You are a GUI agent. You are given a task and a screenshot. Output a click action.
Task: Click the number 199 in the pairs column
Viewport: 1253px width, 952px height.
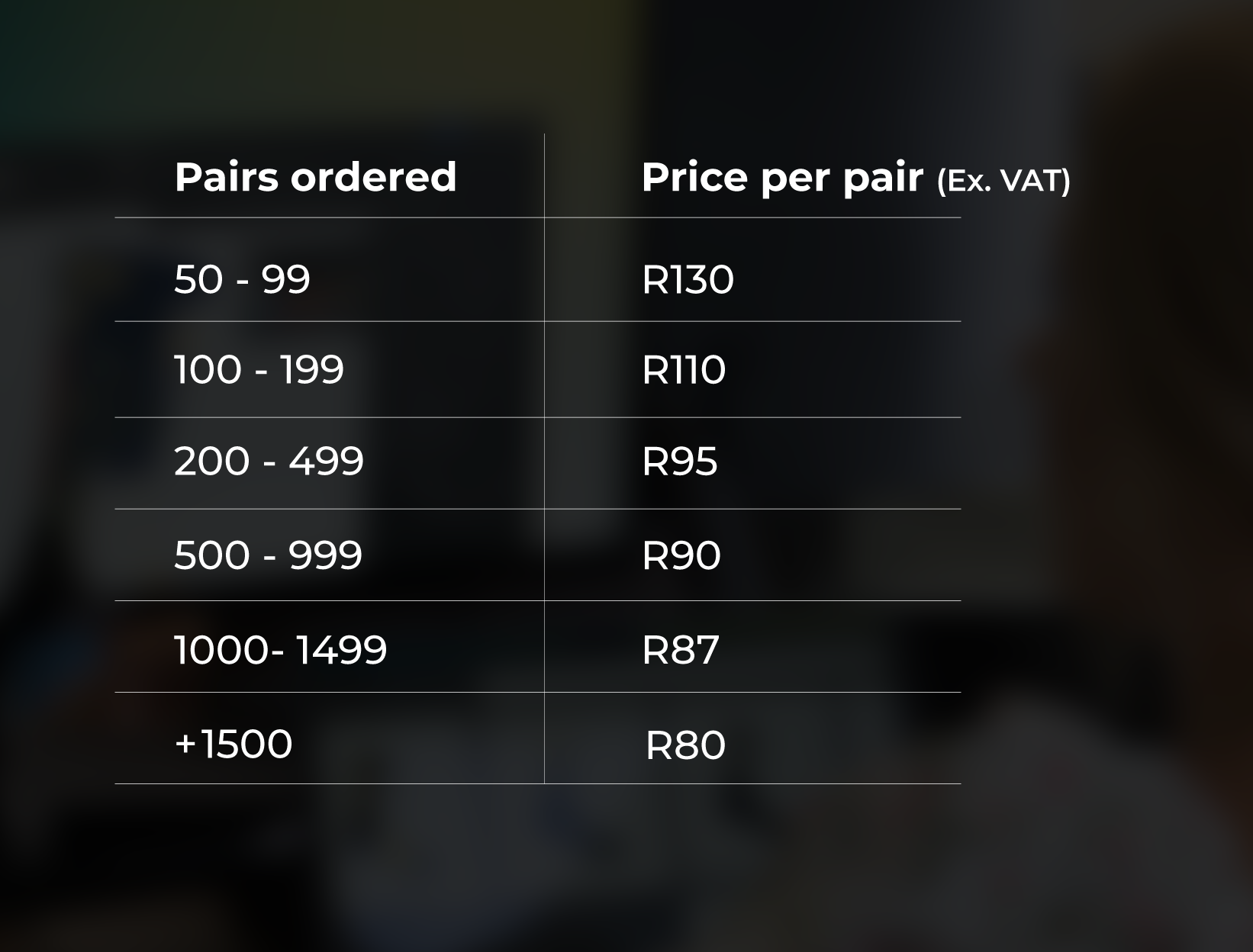(x=312, y=370)
